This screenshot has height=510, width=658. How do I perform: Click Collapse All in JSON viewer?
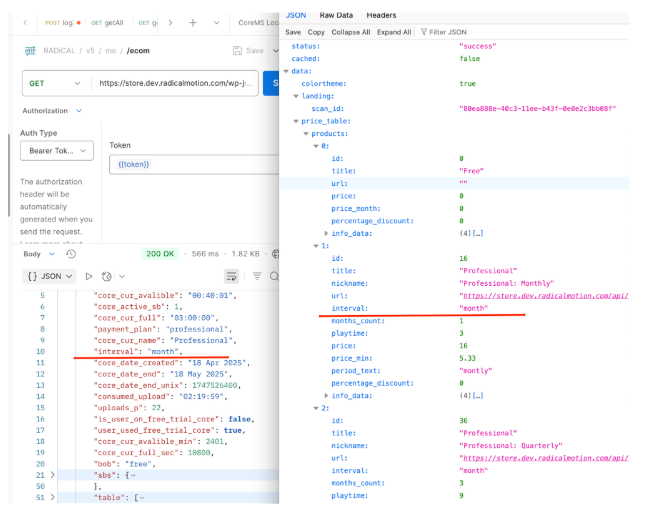pyautogui.click(x=351, y=32)
